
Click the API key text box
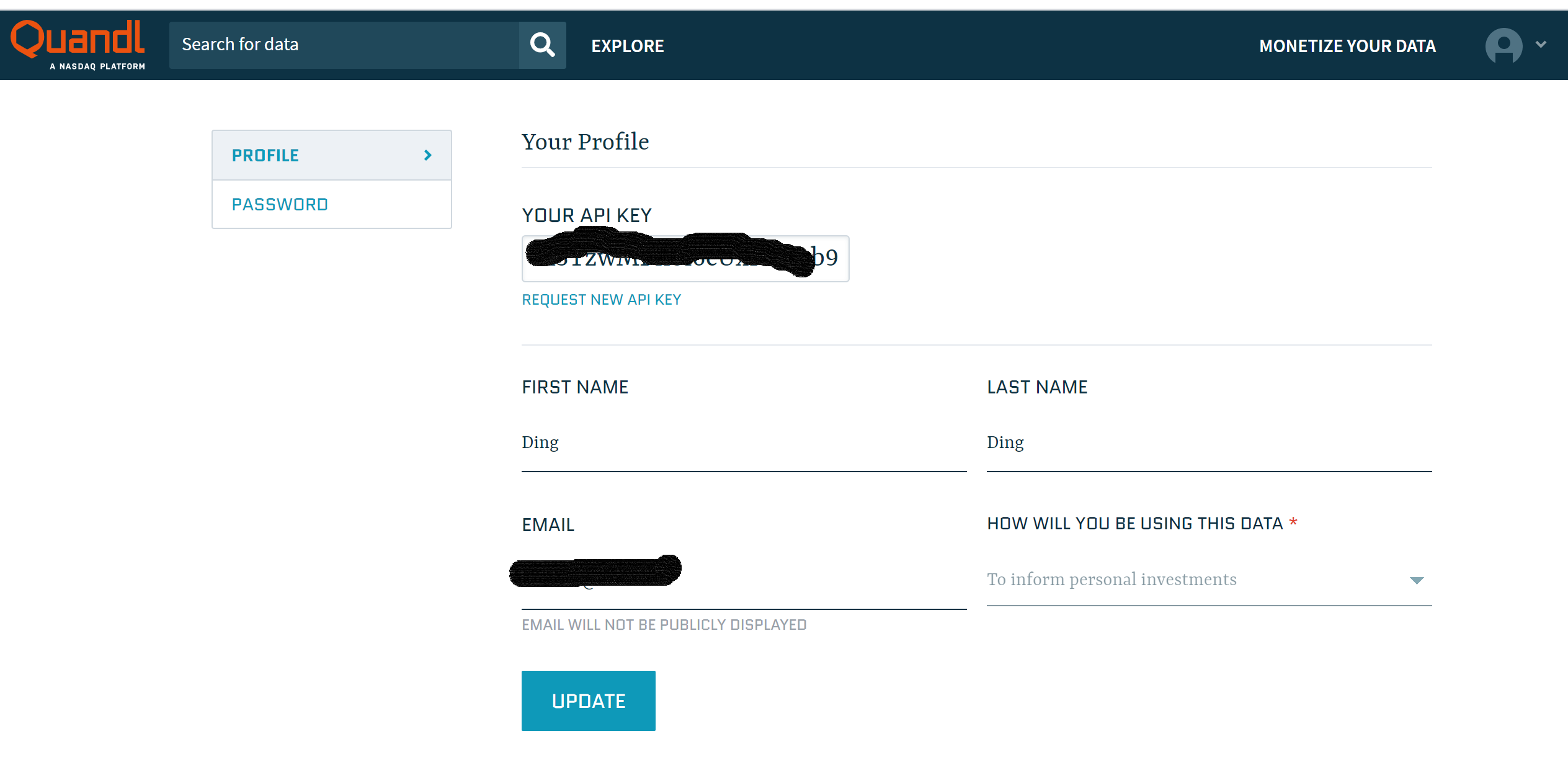point(685,258)
